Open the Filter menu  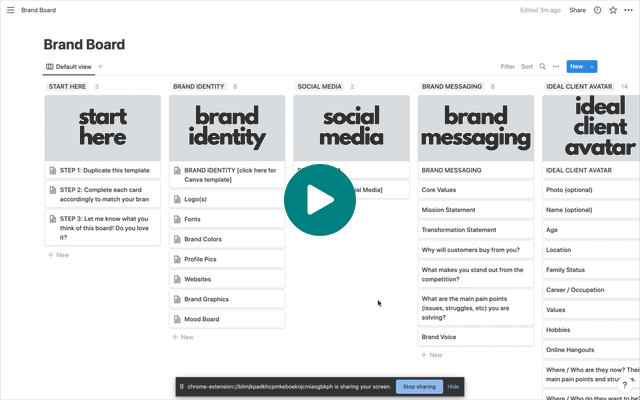point(507,67)
